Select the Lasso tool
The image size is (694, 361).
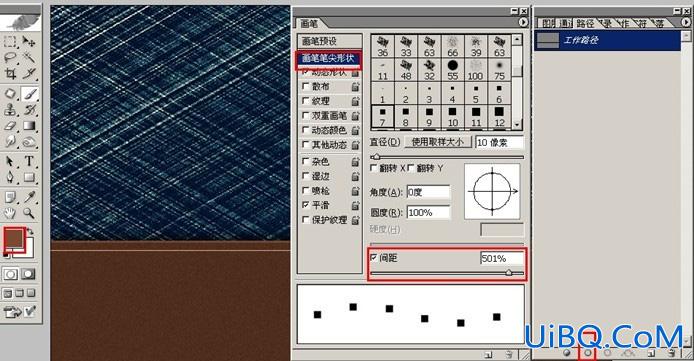pos(10,58)
